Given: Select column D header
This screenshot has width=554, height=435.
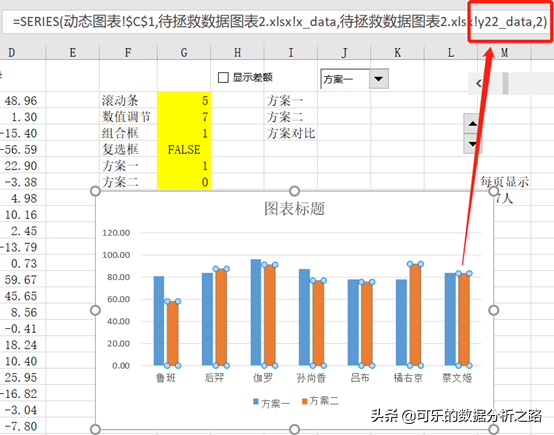Looking at the screenshot, I should click(x=12, y=53).
